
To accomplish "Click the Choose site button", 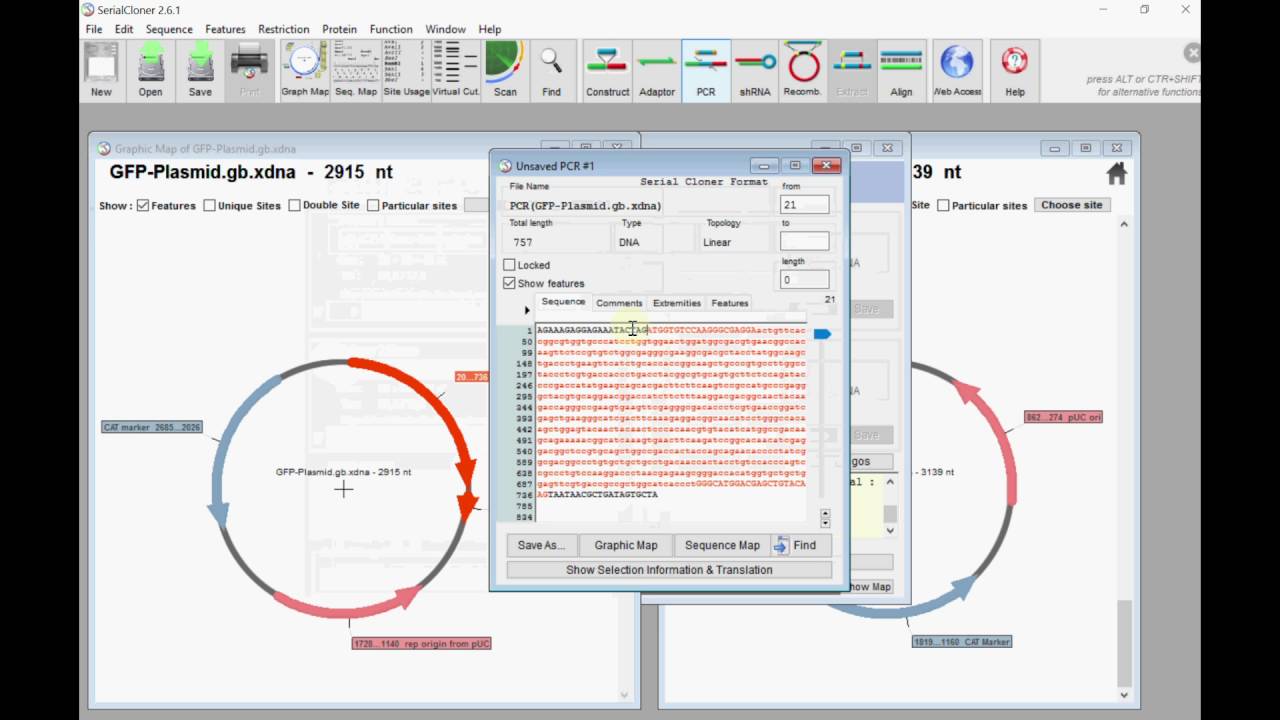I will pos(1071,205).
